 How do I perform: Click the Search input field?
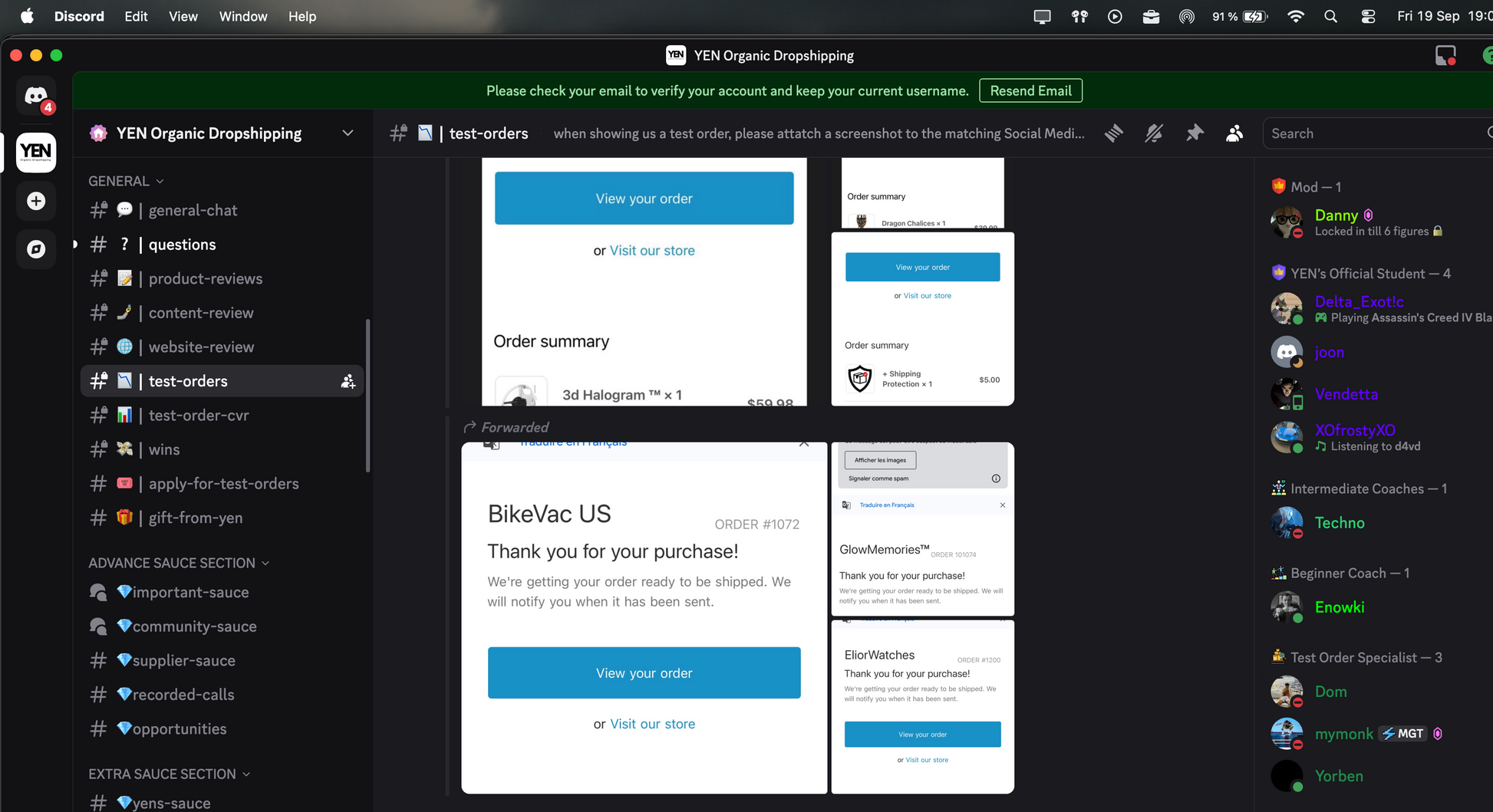click(1373, 133)
